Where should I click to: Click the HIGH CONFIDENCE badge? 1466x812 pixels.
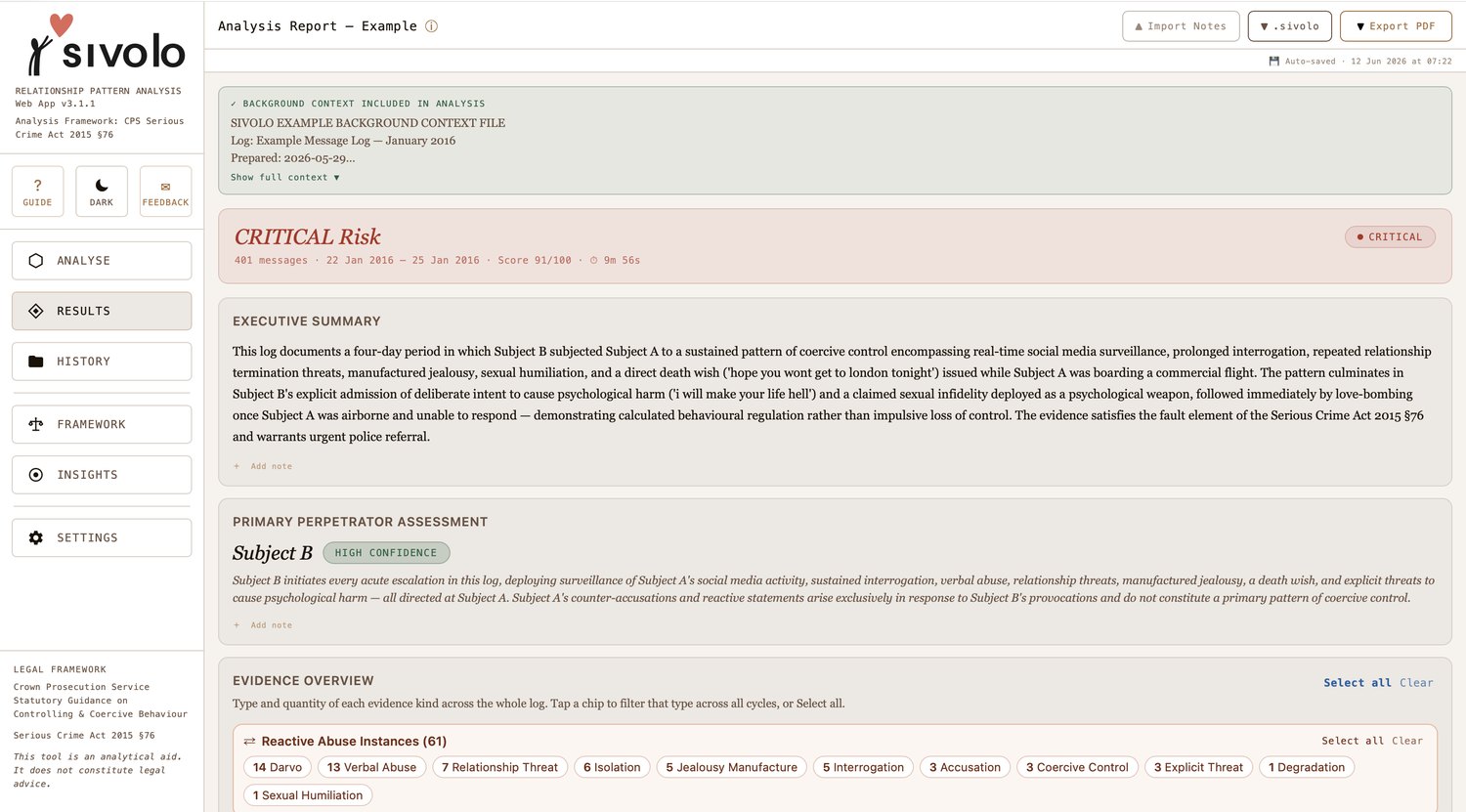click(x=386, y=553)
